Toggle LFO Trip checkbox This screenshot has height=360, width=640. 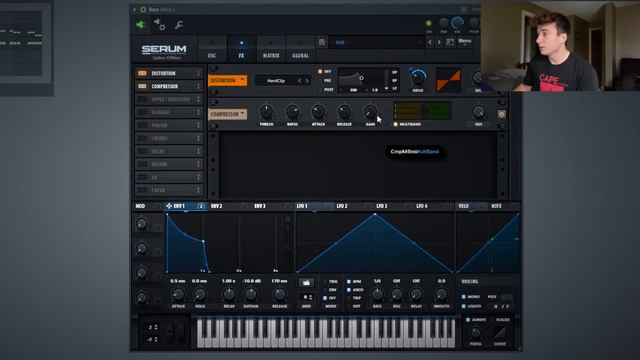coord(349,298)
